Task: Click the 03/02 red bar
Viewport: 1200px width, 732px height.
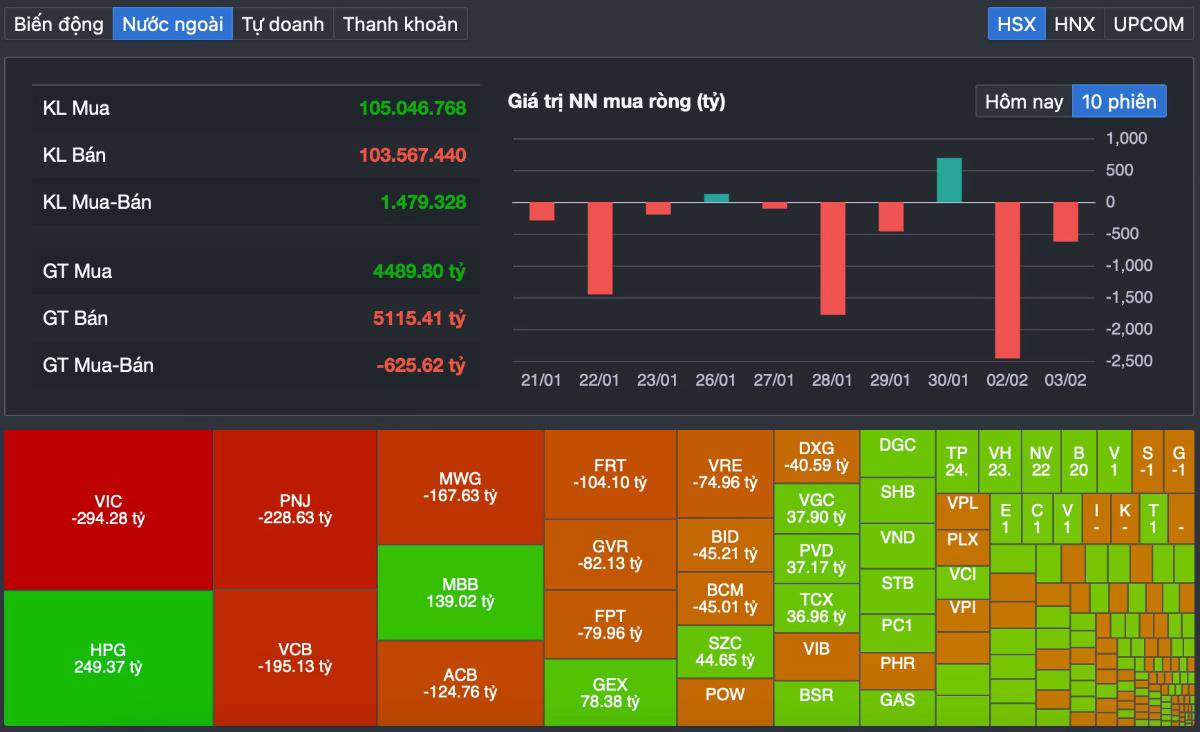Action: 1066,222
